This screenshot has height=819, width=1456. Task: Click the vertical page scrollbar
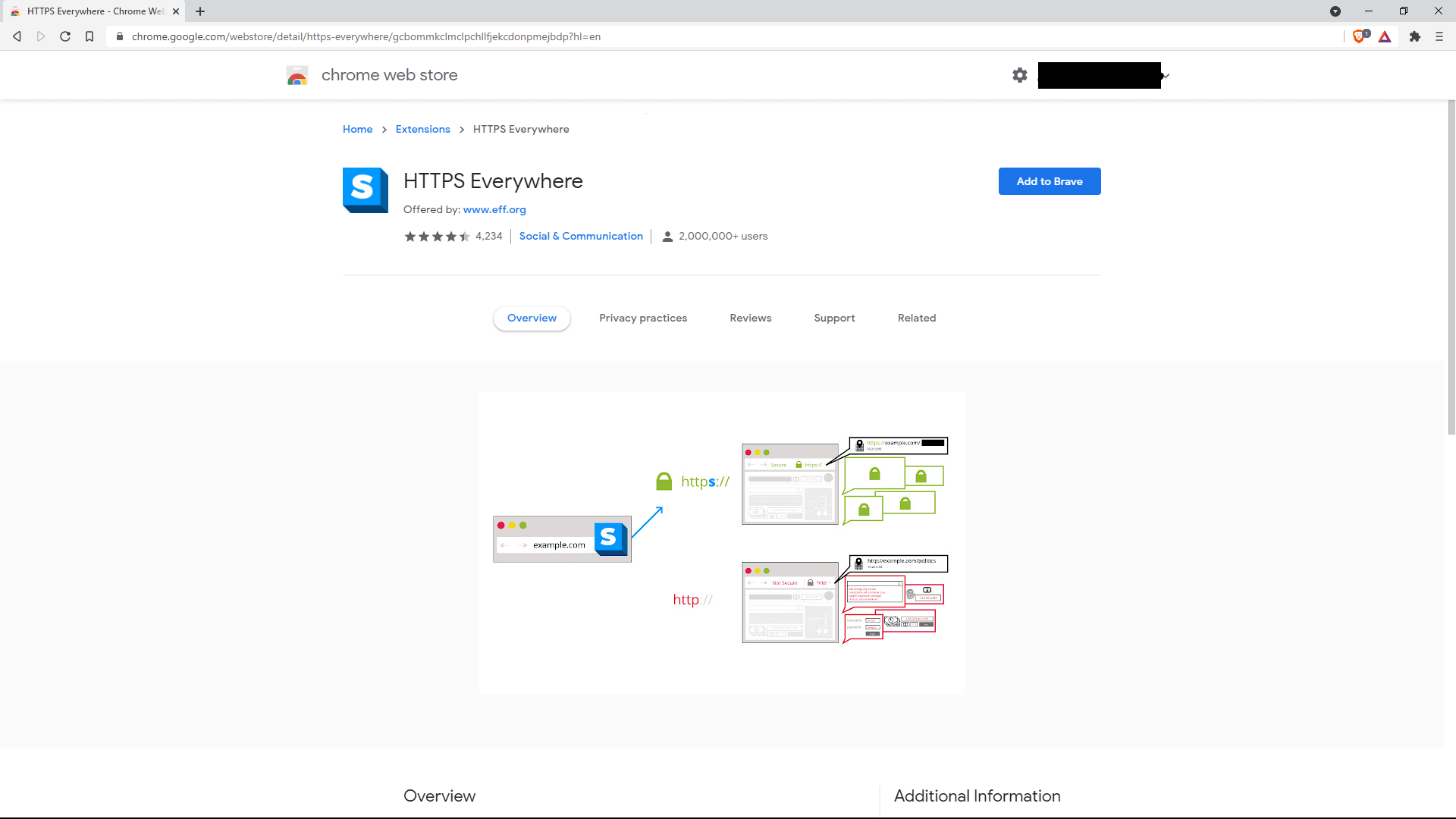(1451, 267)
